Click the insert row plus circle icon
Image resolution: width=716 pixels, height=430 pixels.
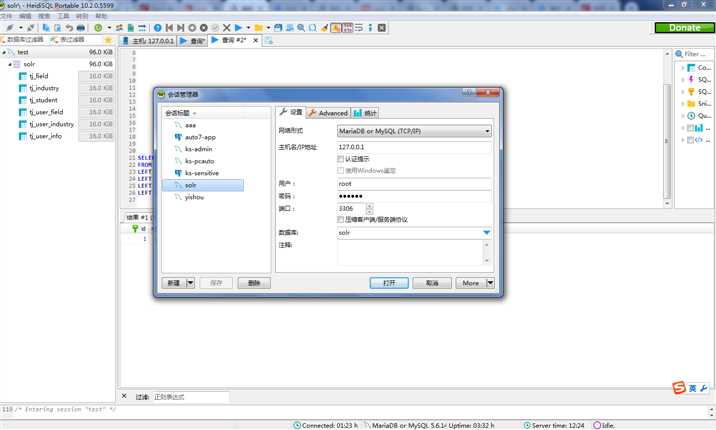[x=192, y=28]
